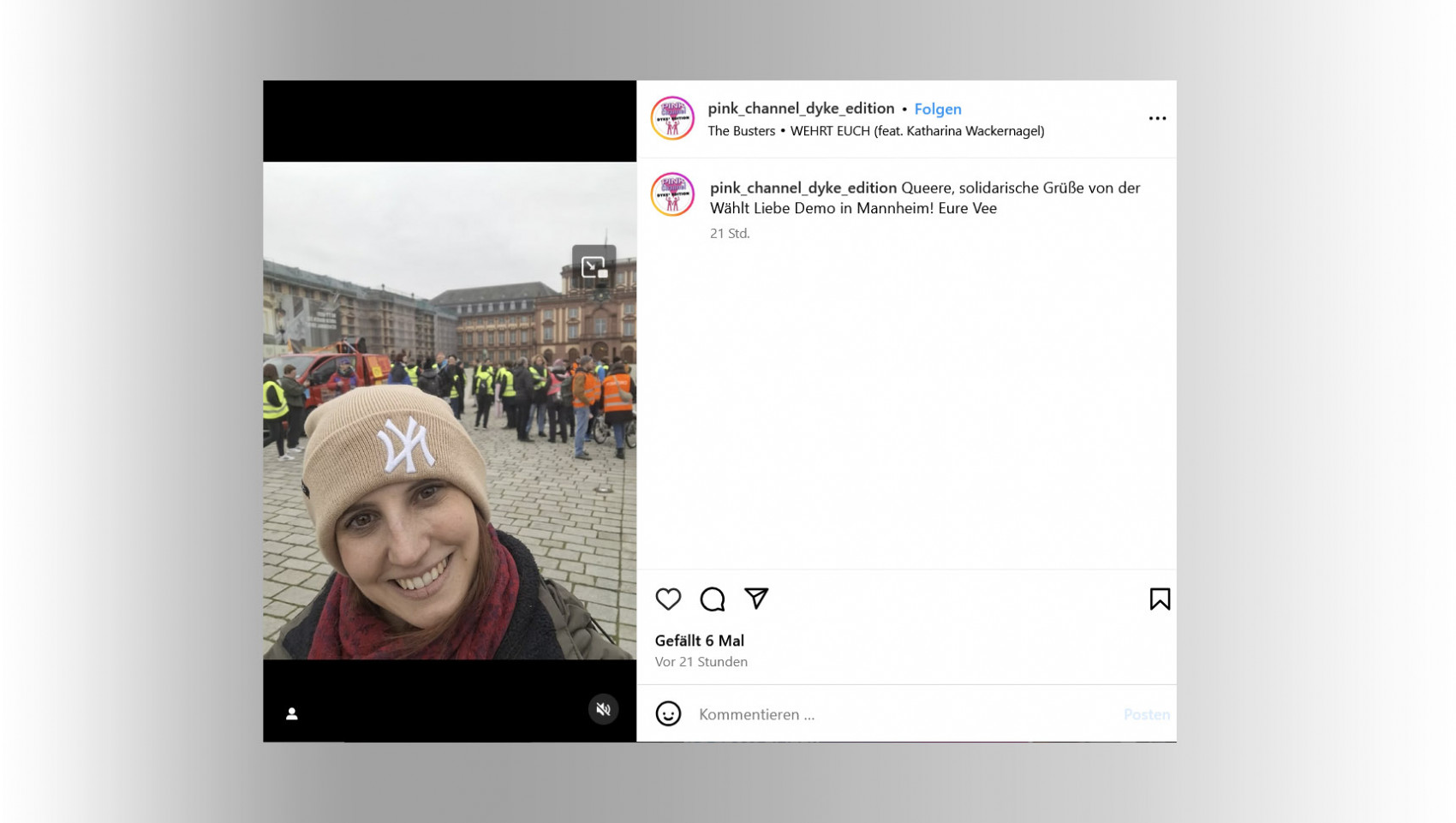Screen dimensions: 1456x823
Task: Open pink_channel_dyke_edition username in the header
Action: click(800, 108)
